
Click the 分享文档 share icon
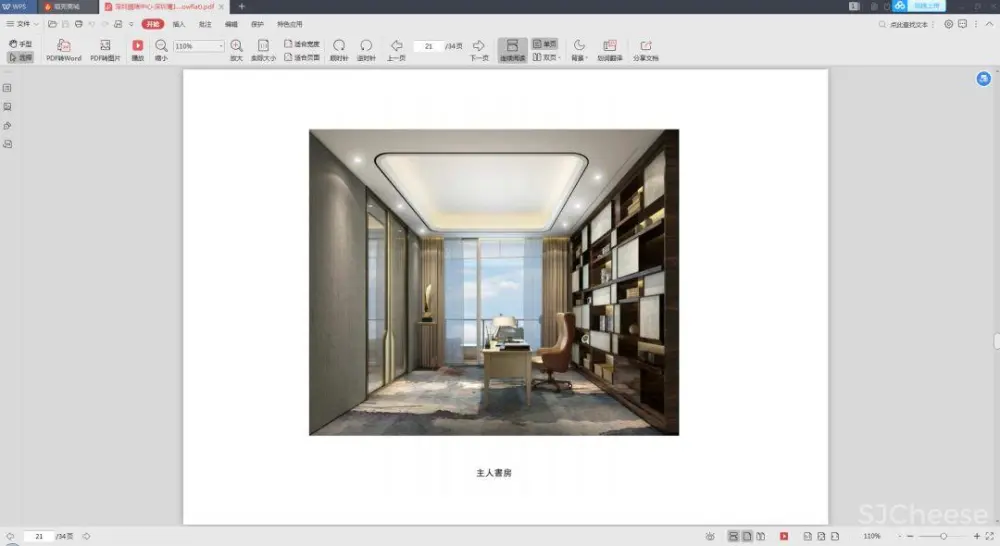coord(645,46)
